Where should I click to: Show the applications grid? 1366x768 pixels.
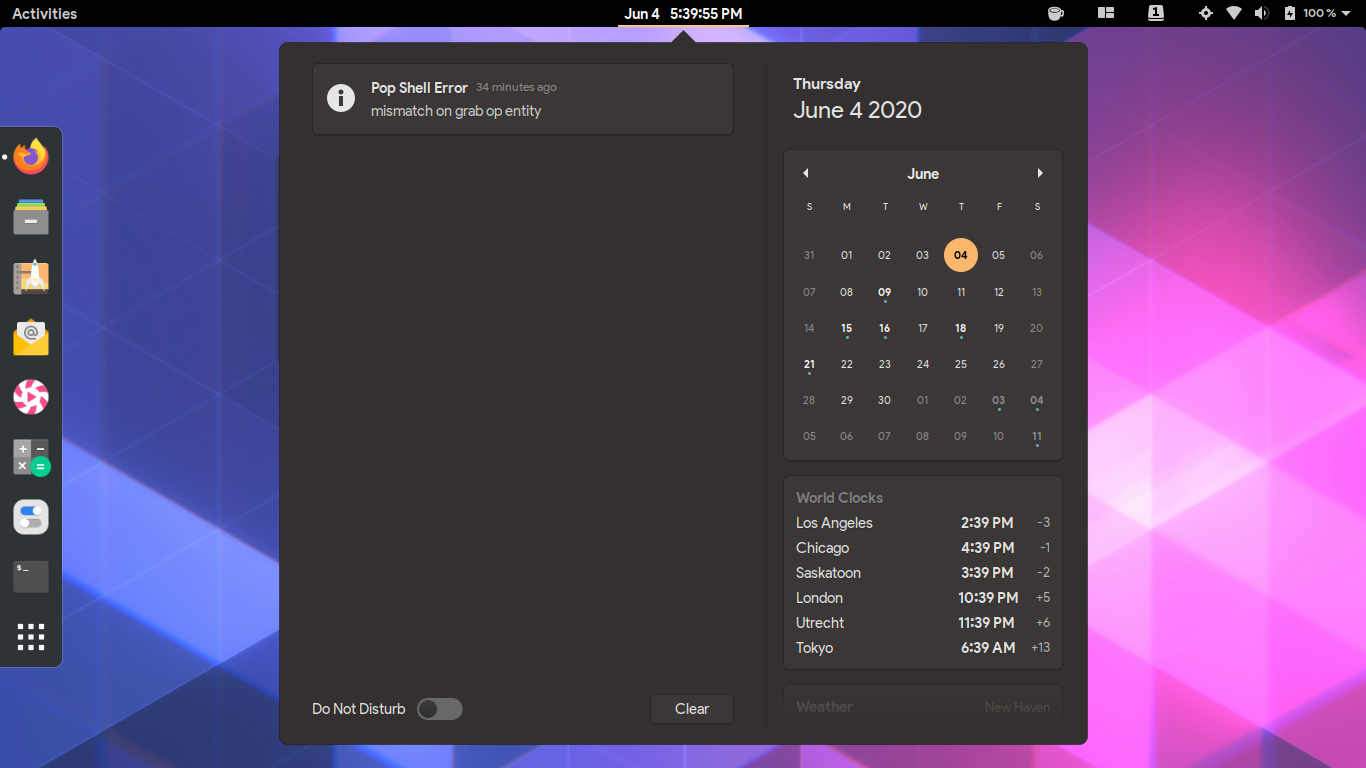(31, 637)
